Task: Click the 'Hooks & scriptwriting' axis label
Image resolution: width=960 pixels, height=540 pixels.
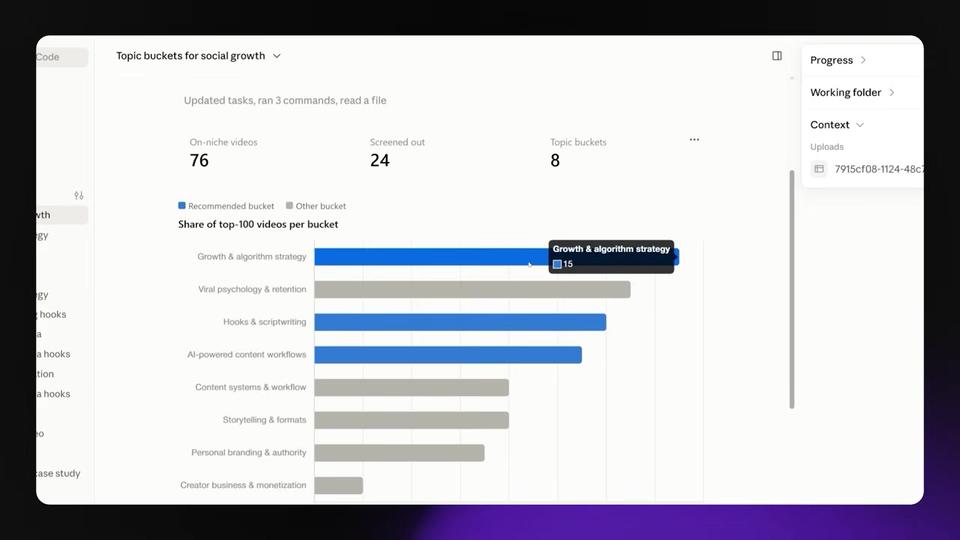Action: [264, 322]
